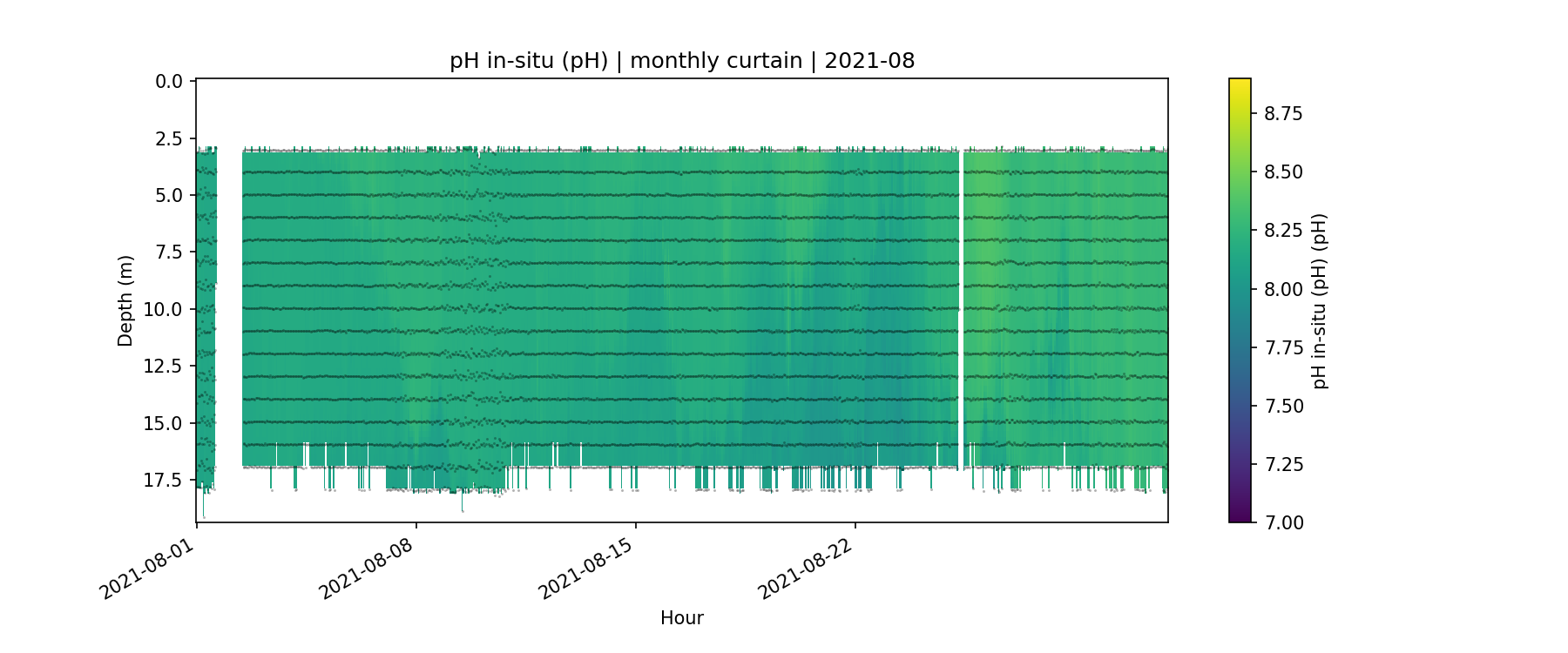Click the 7.00 colorbar tick value
The height and width of the screenshot is (653, 1568).
click(x=1283, y=522)
